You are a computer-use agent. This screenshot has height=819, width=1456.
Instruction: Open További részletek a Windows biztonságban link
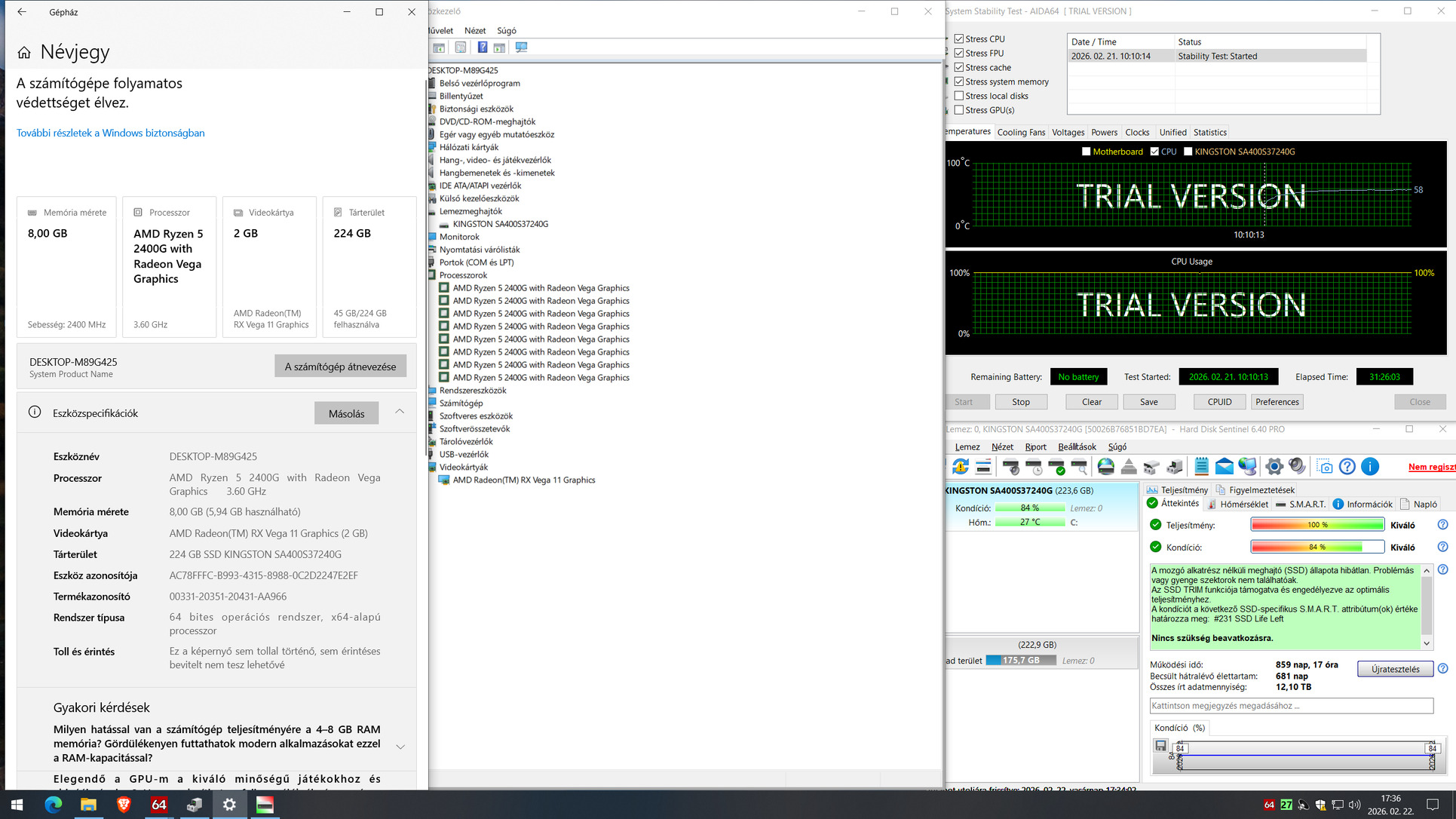(111, 133)
